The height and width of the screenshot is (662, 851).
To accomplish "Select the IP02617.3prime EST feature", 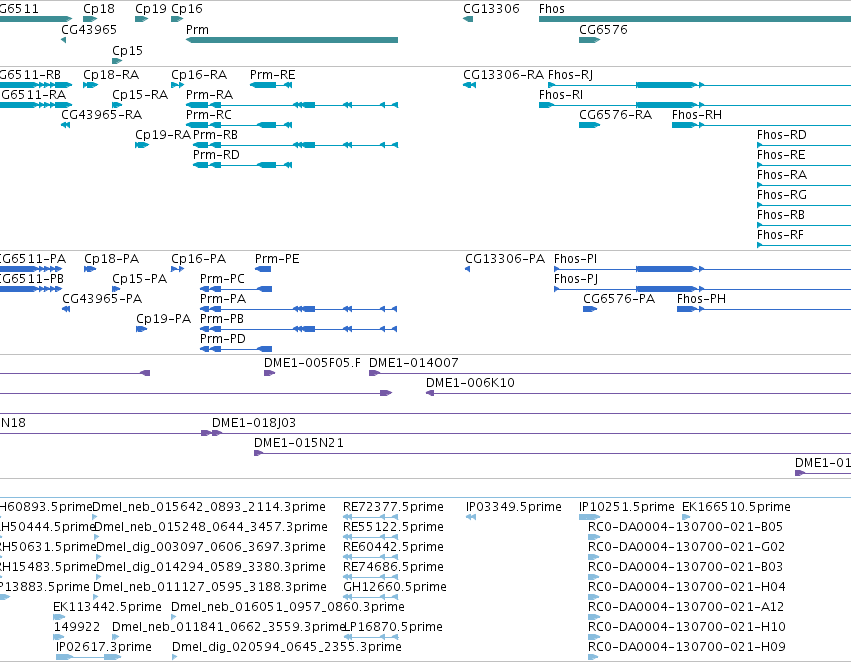I will coord(88,657).
